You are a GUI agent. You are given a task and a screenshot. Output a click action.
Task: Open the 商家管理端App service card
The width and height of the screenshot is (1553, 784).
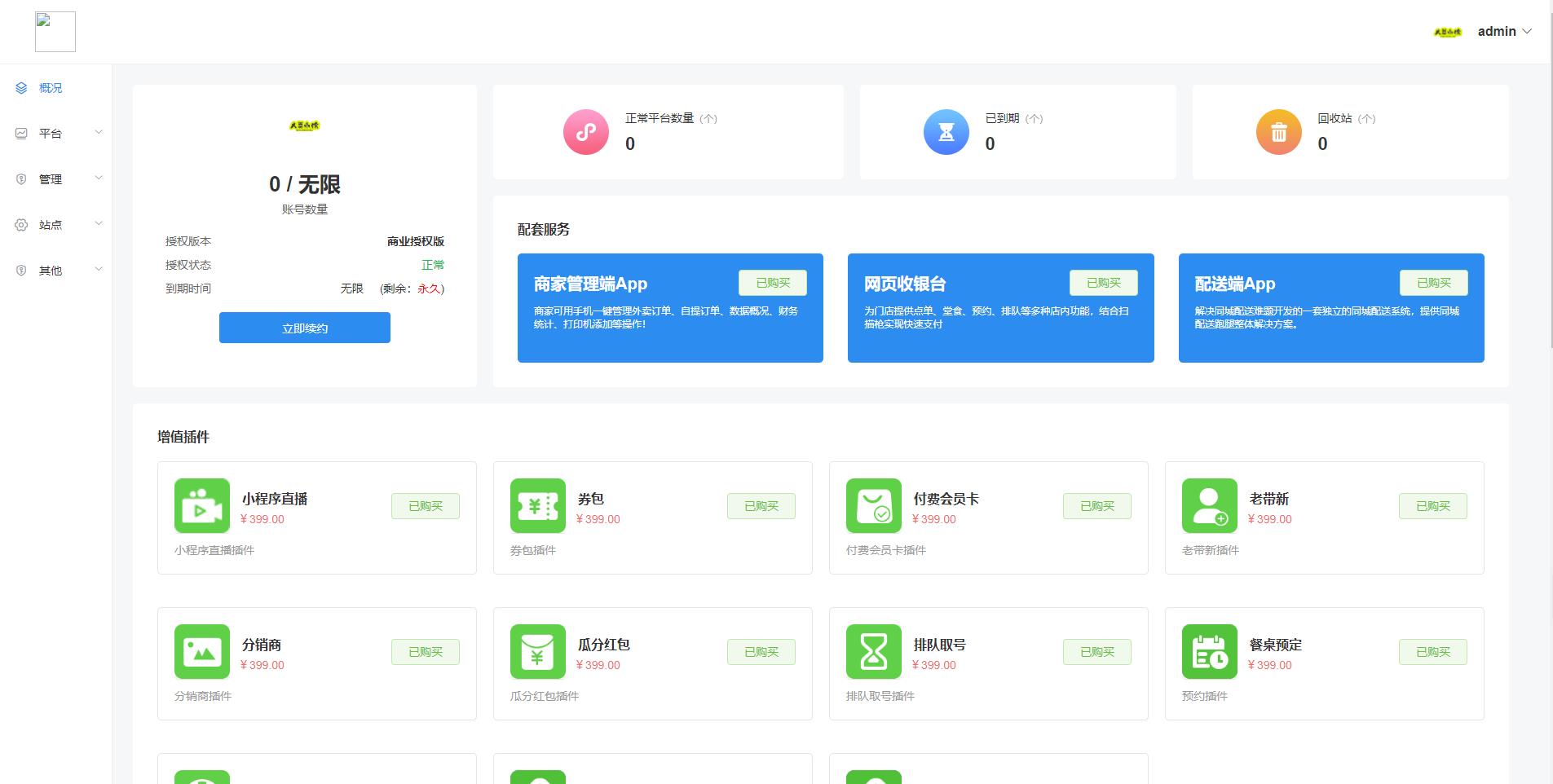point(670,308)
